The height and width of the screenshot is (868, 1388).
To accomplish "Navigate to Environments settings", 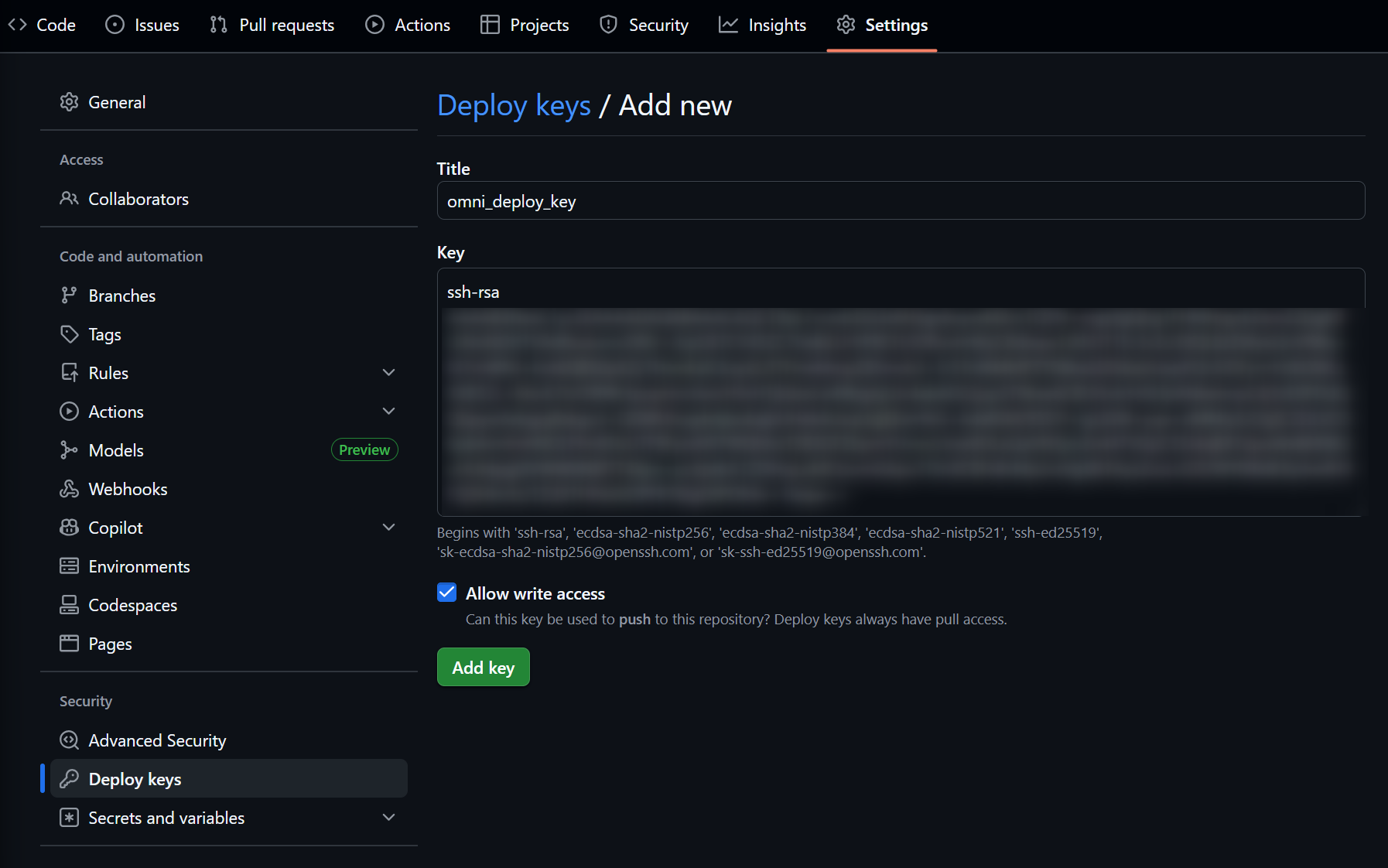I will click(229, 566).
